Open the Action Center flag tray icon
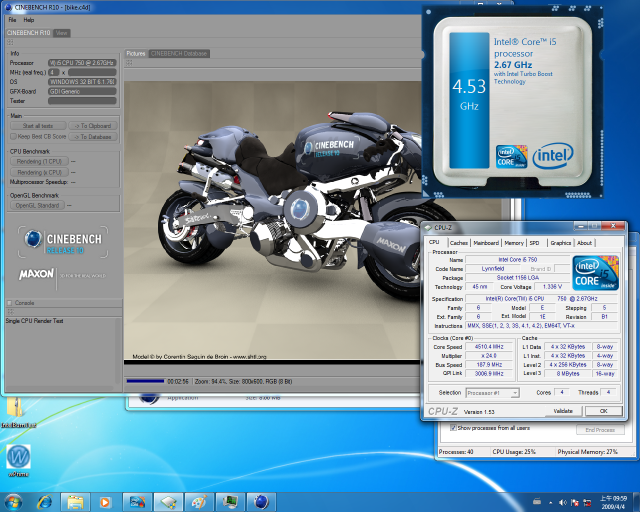Screen dimensions: 640x512 tap(575, 502)
